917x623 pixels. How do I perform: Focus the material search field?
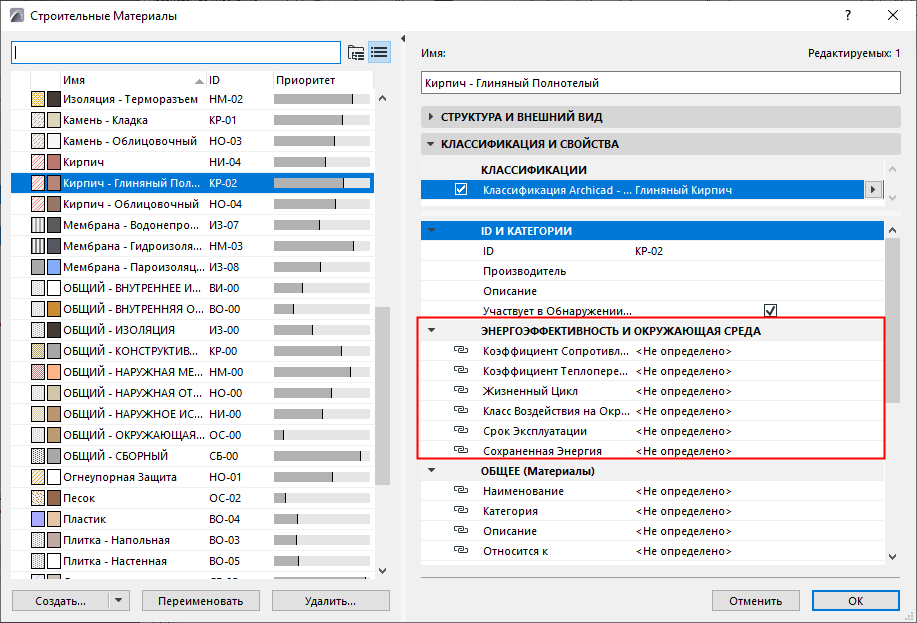point(176,53)
